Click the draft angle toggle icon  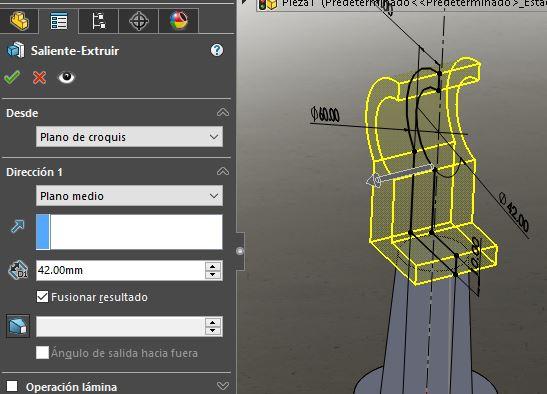18,326
